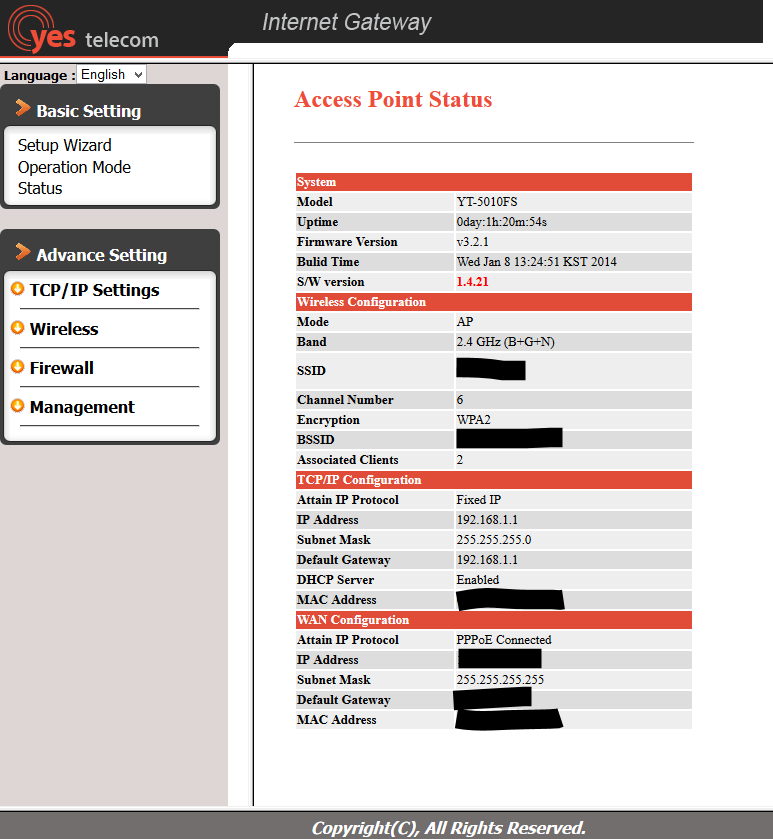Click the orange arrow icon next to Firewall
Image resolution: width=773 pixels, height=839 pixels.
click(17, 367)
